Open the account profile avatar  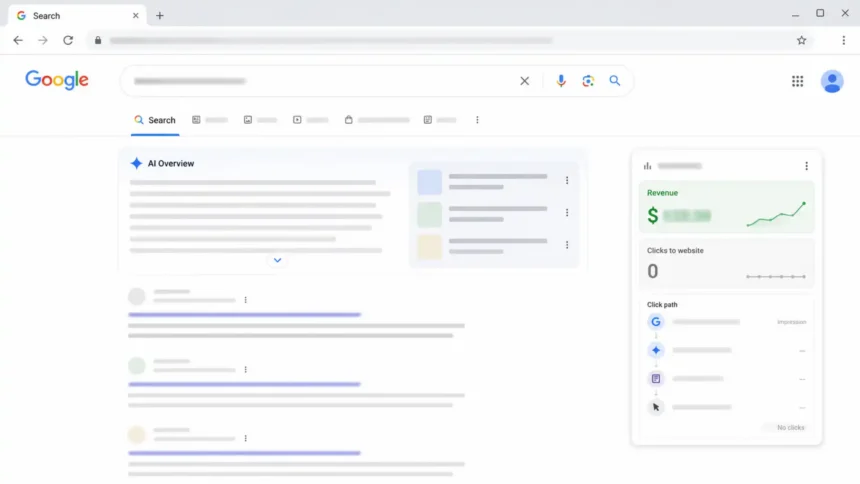pos(831,81)
